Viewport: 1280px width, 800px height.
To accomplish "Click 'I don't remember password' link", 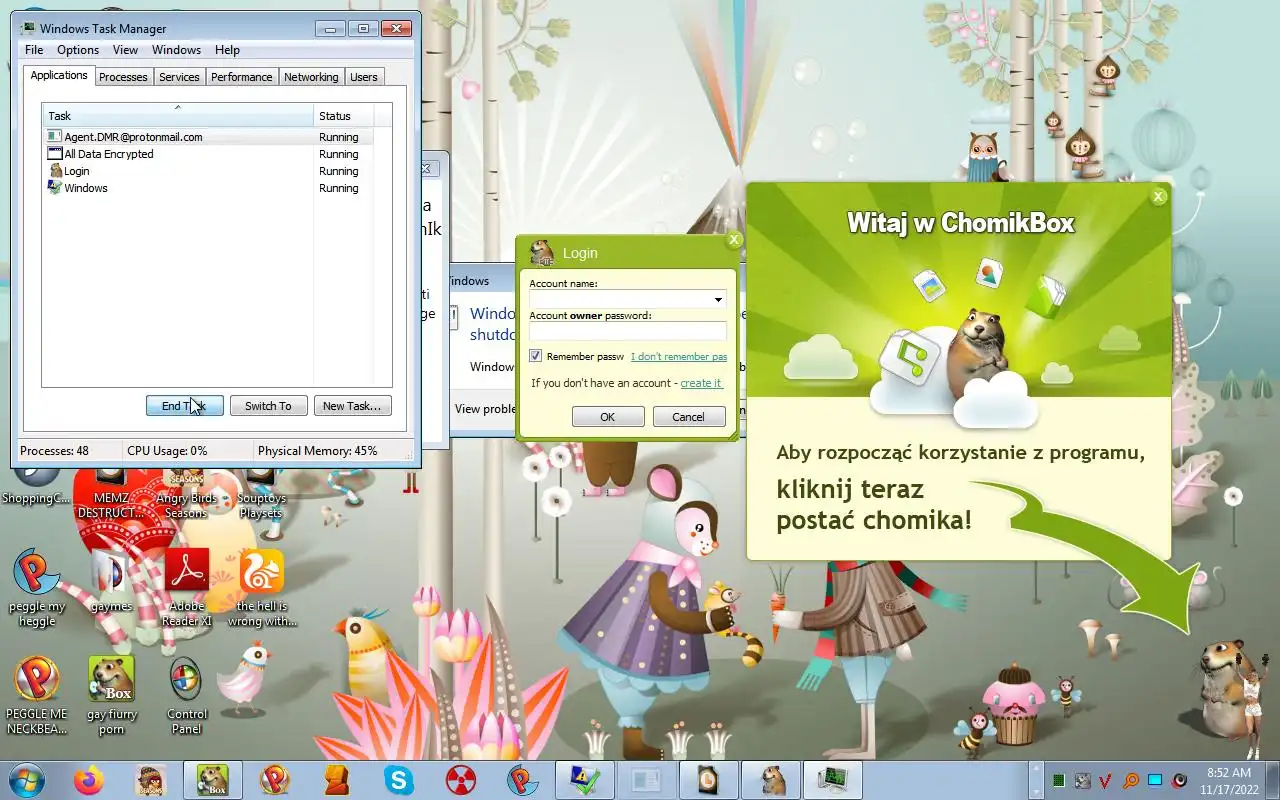I will pyautogui.click(x=679, y=357).
